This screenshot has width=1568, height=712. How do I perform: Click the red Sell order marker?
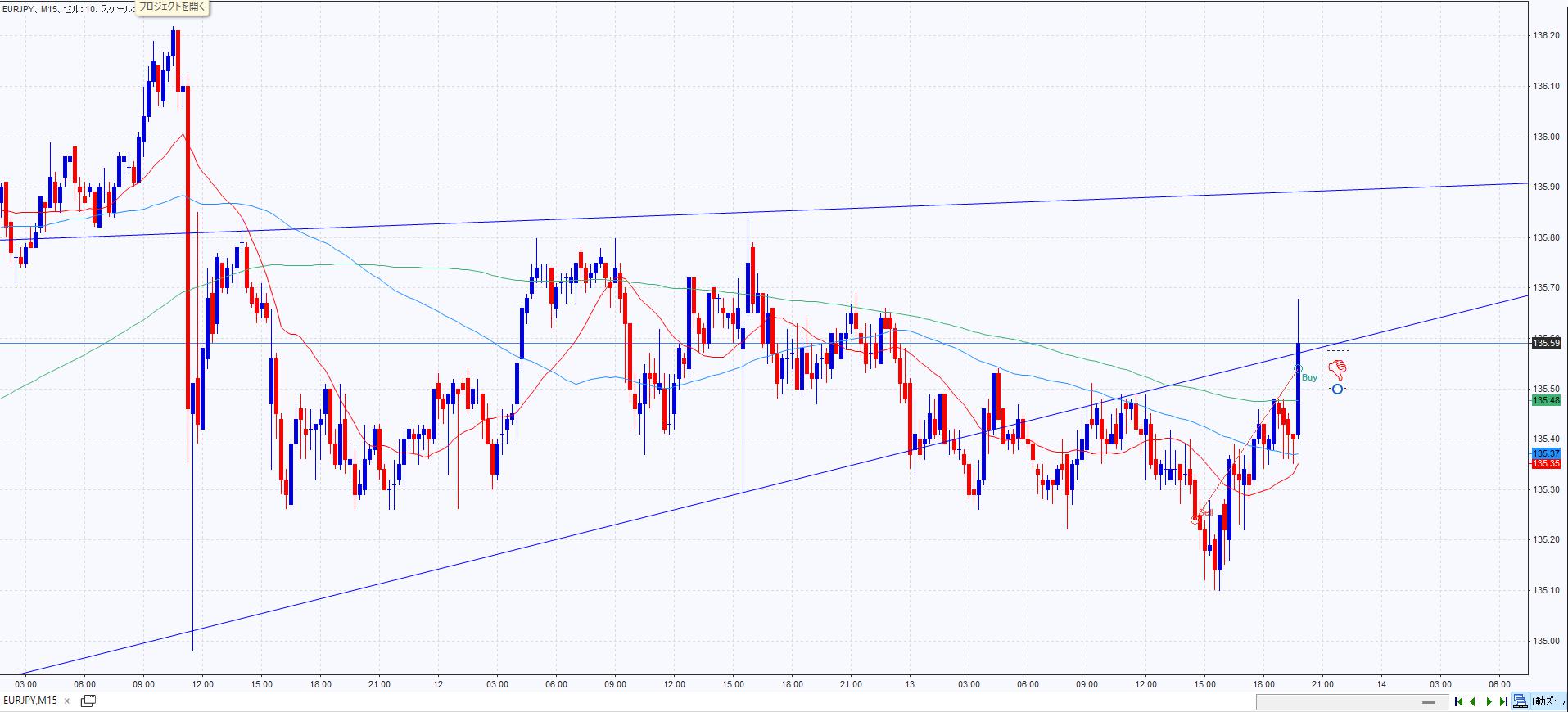tap(1196, 519)
